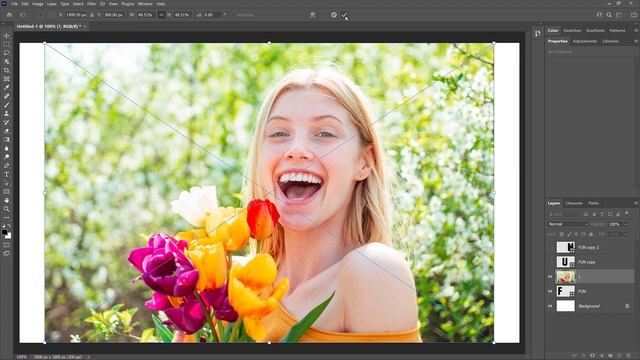This screenshot has width=640, height=360.
Task: Open the Filter menu
Action: click(91, 4)
